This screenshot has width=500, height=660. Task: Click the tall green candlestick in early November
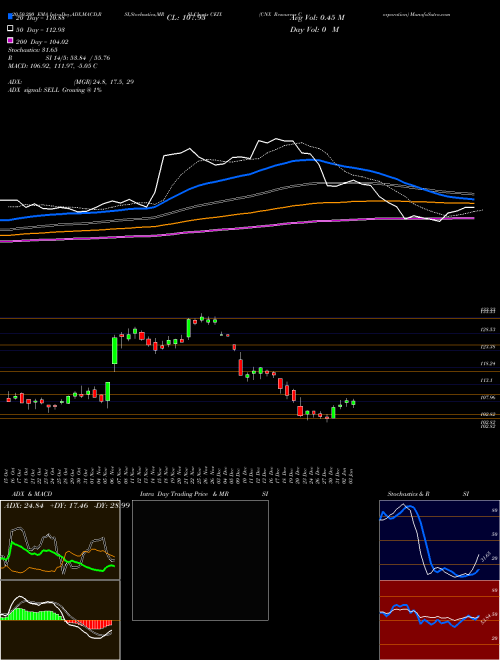point(114,350)
